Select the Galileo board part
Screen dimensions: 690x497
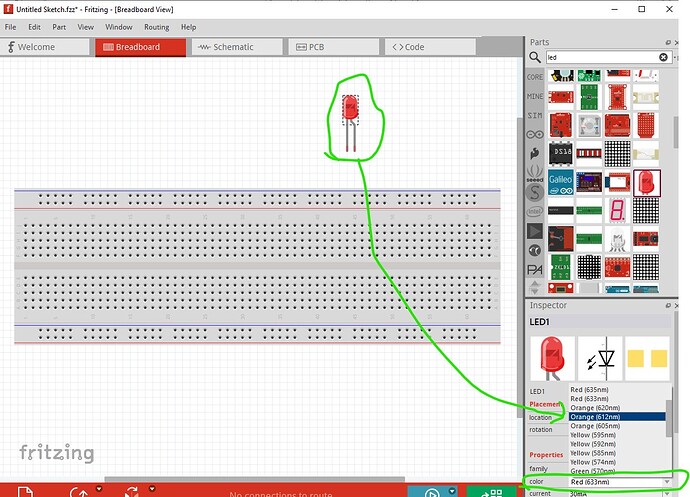tap(561, 183)
